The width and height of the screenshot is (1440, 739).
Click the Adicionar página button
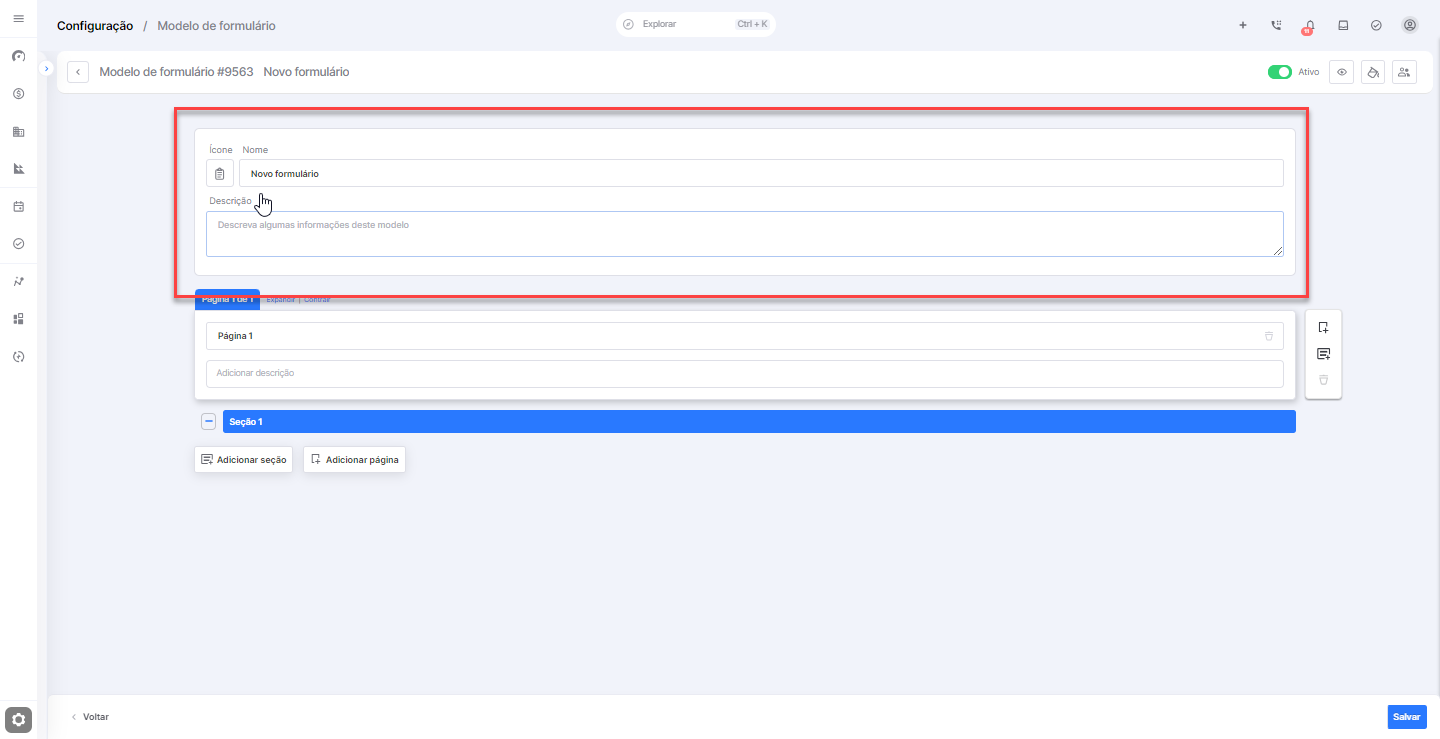point(355,460)
